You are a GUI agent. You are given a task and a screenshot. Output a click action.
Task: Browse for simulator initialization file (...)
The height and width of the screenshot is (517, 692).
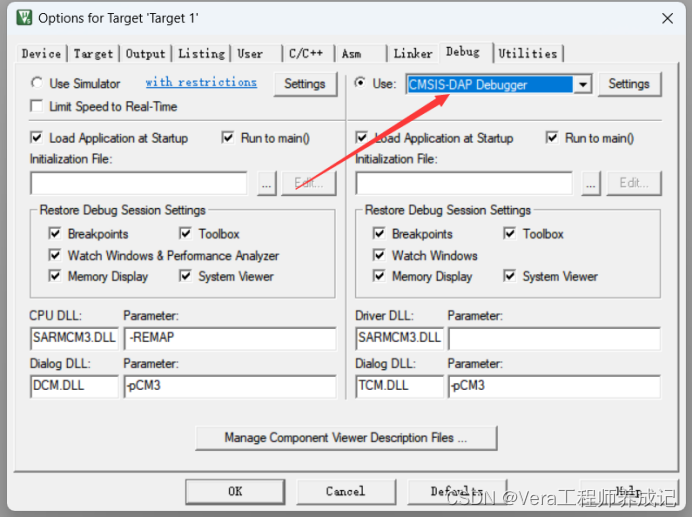click(267, 183)
